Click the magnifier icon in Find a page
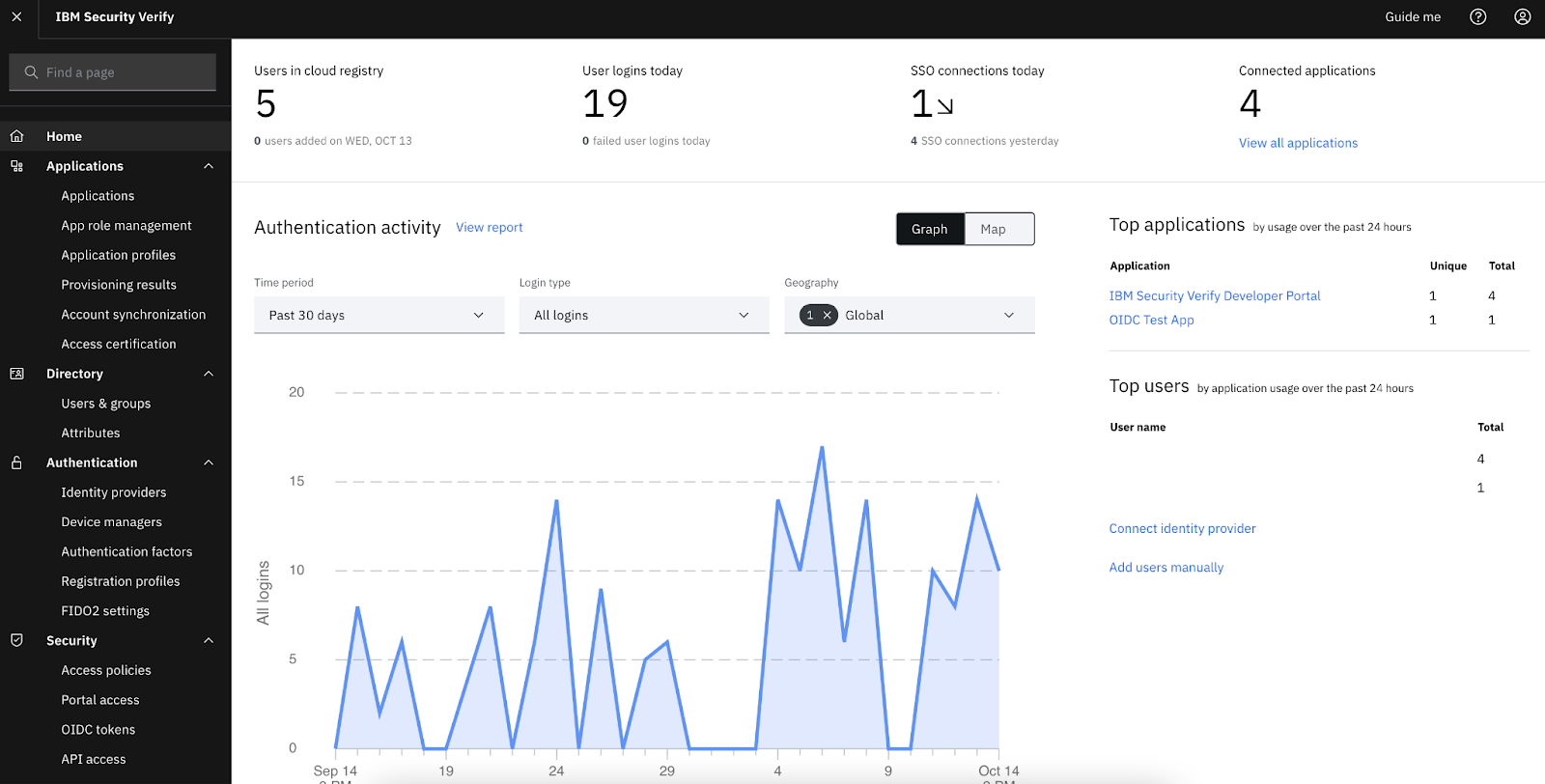The width and height of the screenshot is (1545, 784). (31, 72)
